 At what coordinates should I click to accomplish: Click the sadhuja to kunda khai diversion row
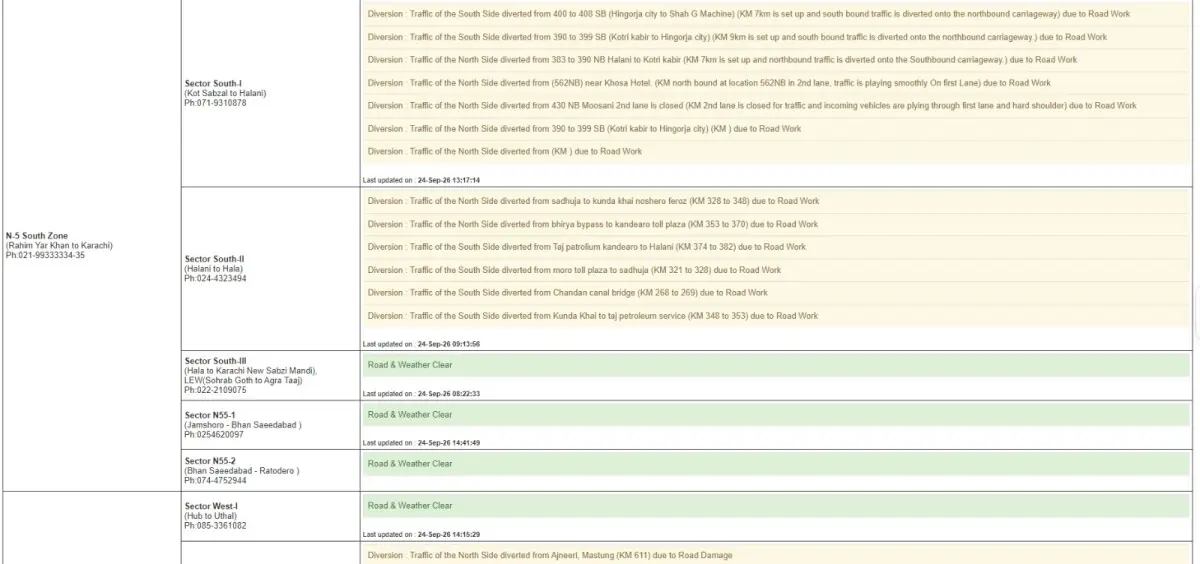pyautogui.click(x=776, y=201)
